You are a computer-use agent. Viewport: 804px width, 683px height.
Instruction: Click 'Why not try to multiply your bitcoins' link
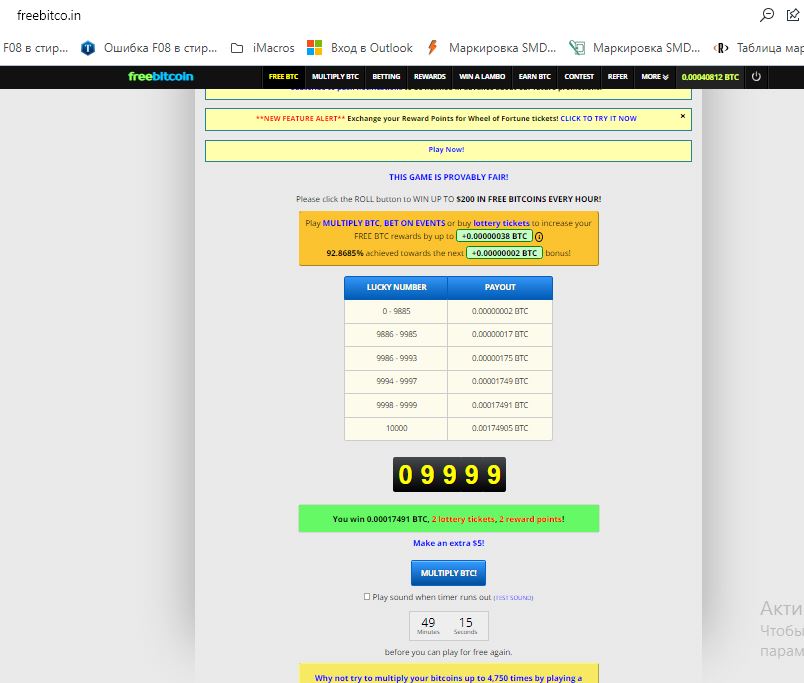pos(448,678)
